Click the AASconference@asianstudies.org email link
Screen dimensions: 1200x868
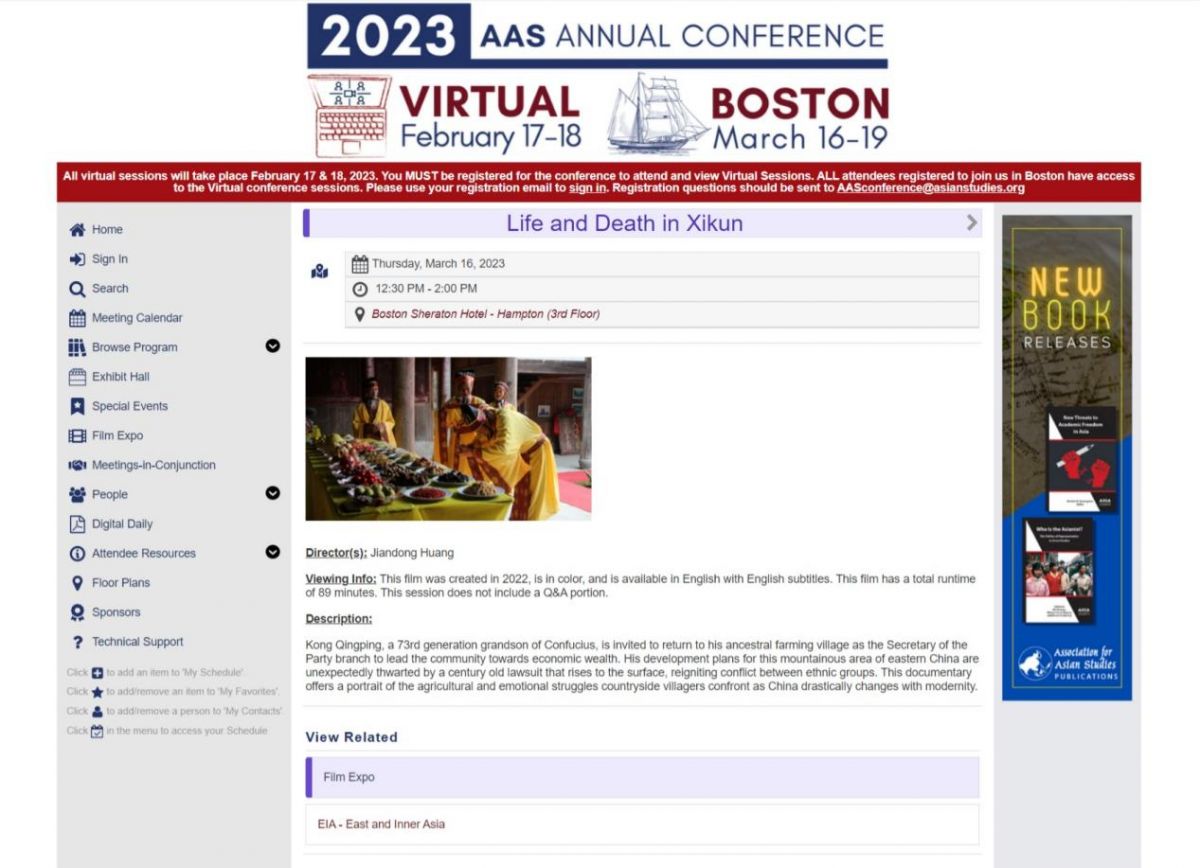930,188
